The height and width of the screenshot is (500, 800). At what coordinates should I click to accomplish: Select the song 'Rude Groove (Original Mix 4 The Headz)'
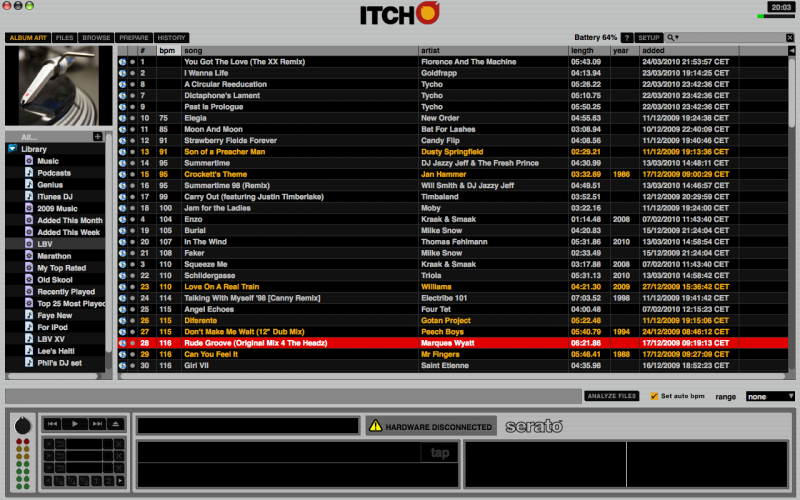[256, 343]
